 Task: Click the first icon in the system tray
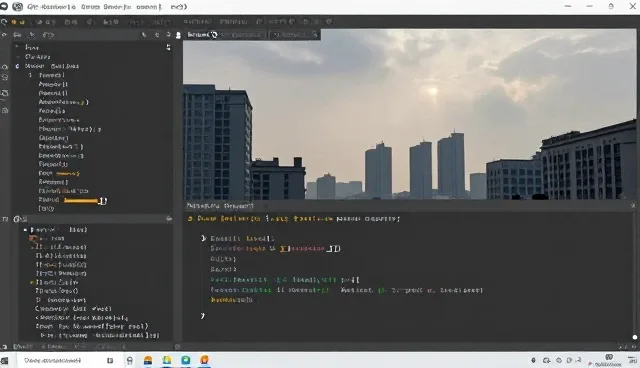point(533,360)
